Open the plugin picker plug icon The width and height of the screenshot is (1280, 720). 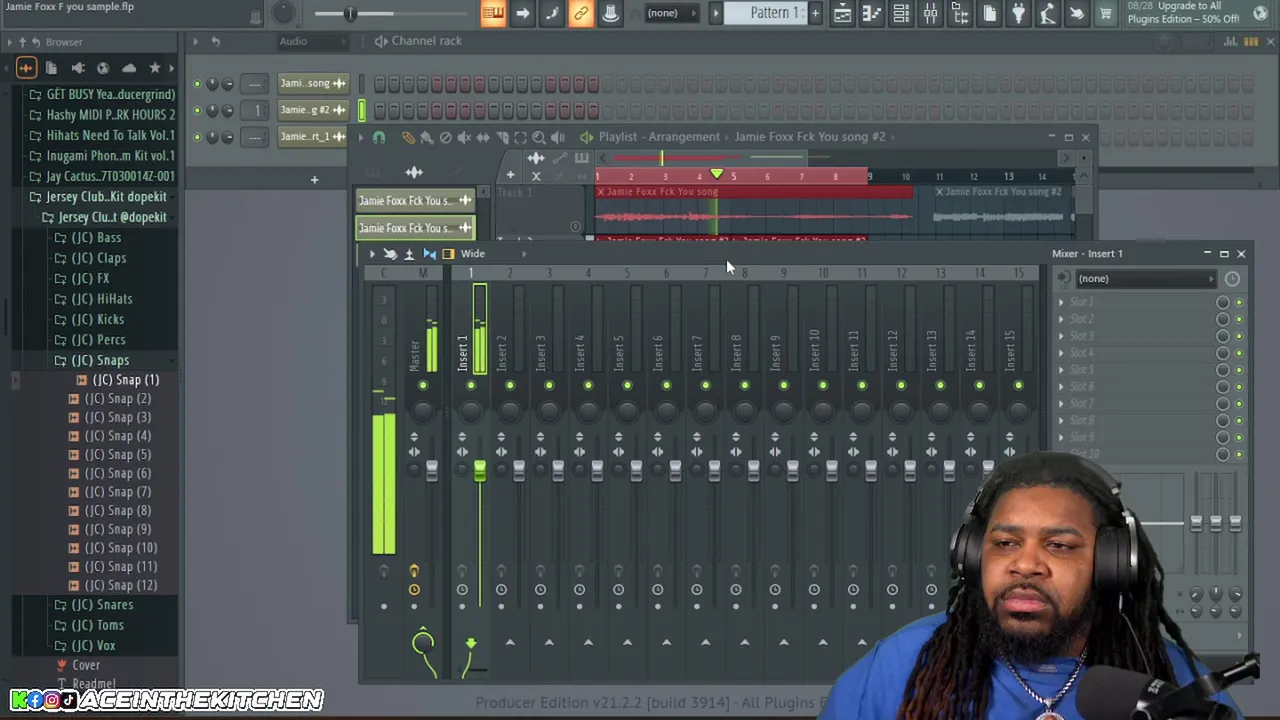[1018, 13]
